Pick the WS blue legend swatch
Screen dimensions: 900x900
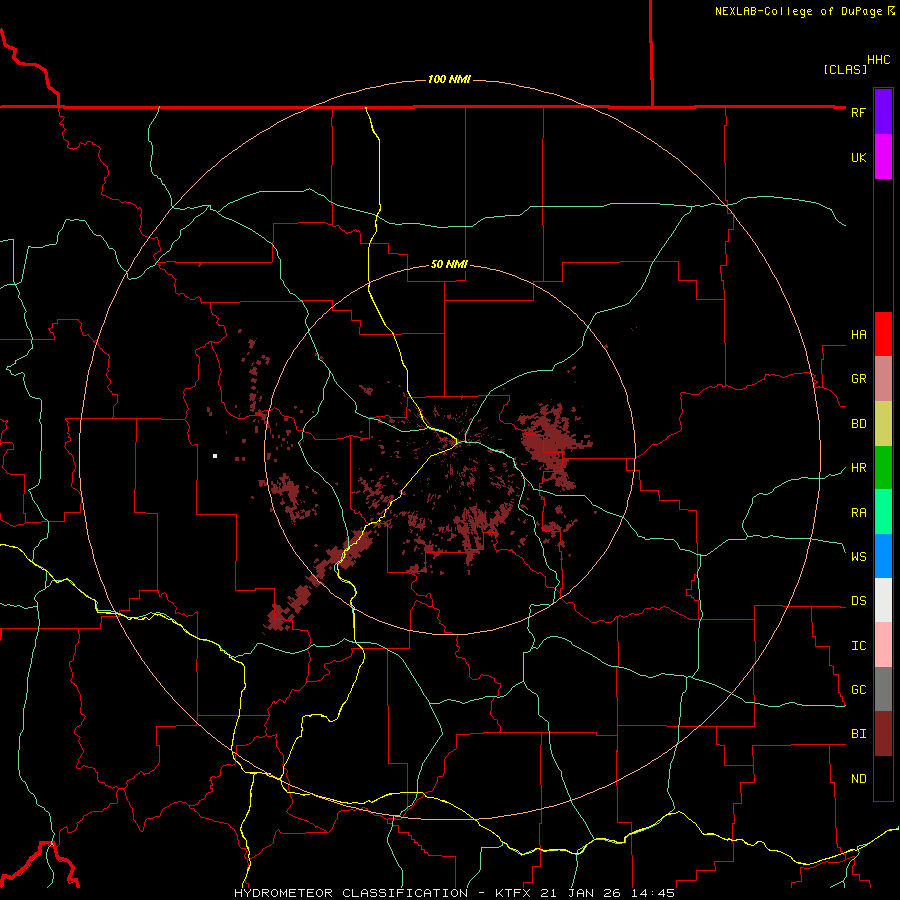pyautogui.click(x=883, y=556)
